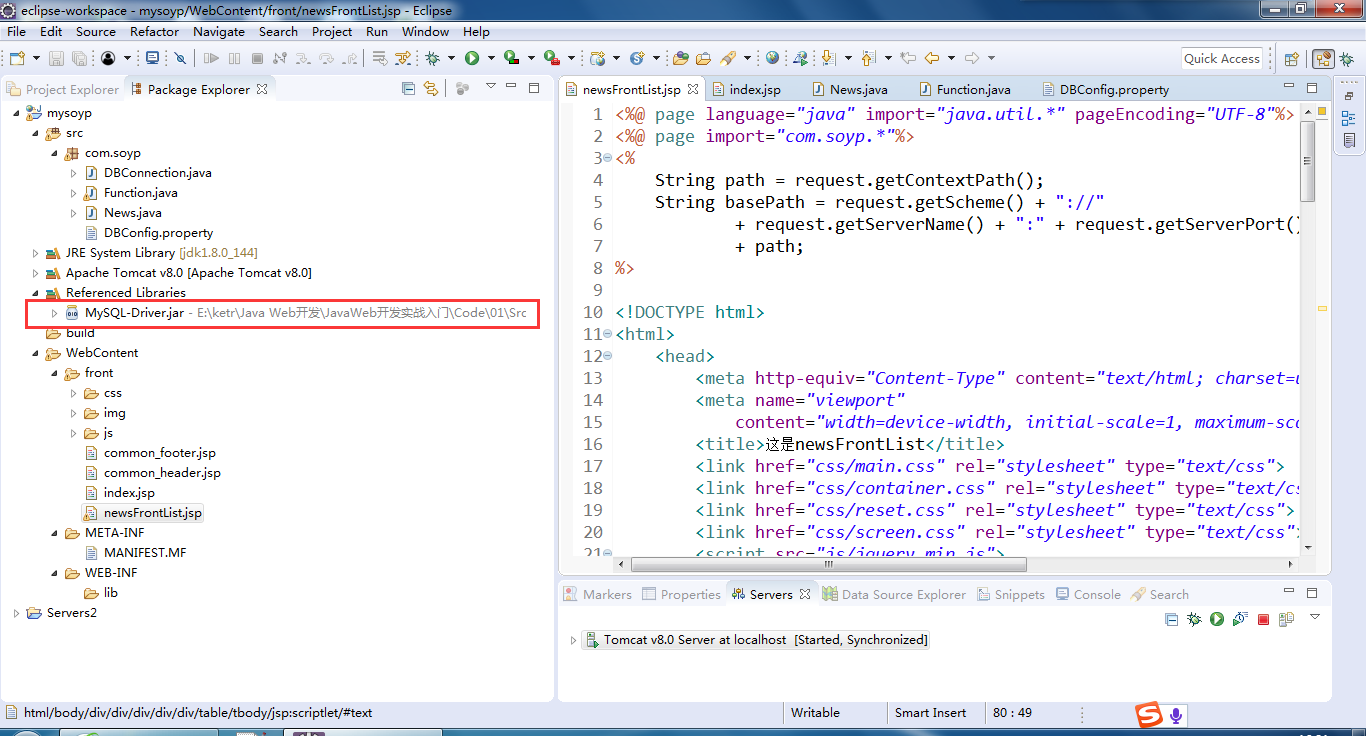Select the Tomcat v8.0 Server at localhost row
1366x736 pixels.
tap(757, 640)
